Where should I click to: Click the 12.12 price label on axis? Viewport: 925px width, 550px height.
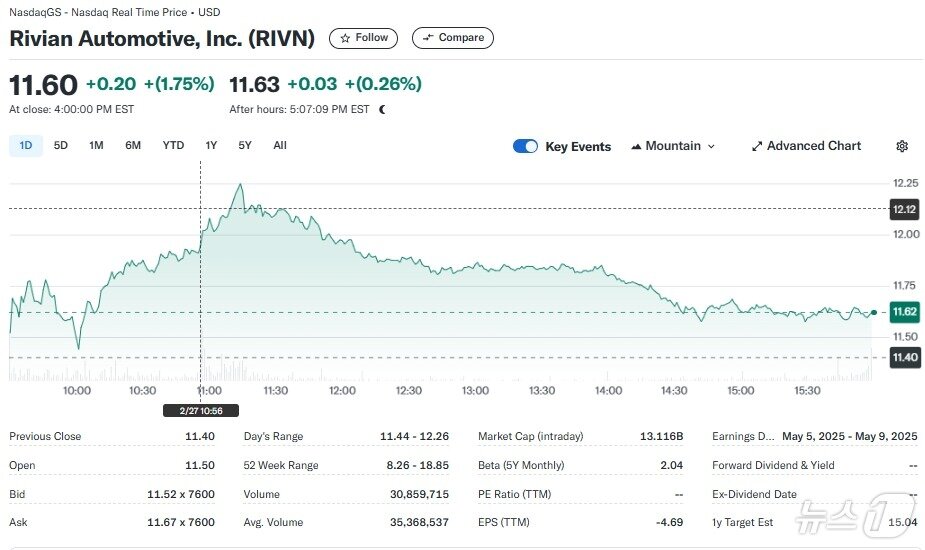click(904, 209)
